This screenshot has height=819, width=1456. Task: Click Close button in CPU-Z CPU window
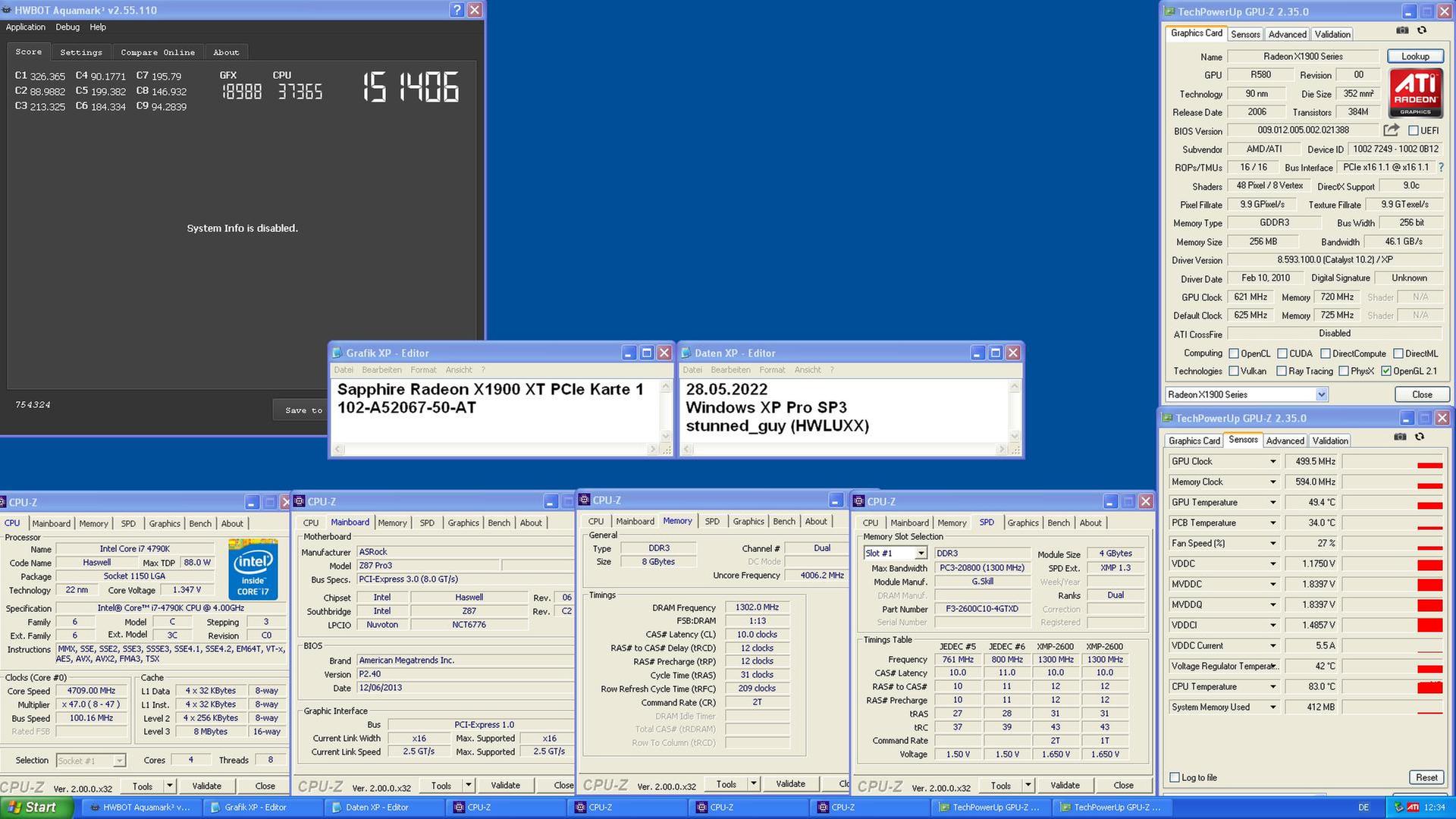point(265,786)
